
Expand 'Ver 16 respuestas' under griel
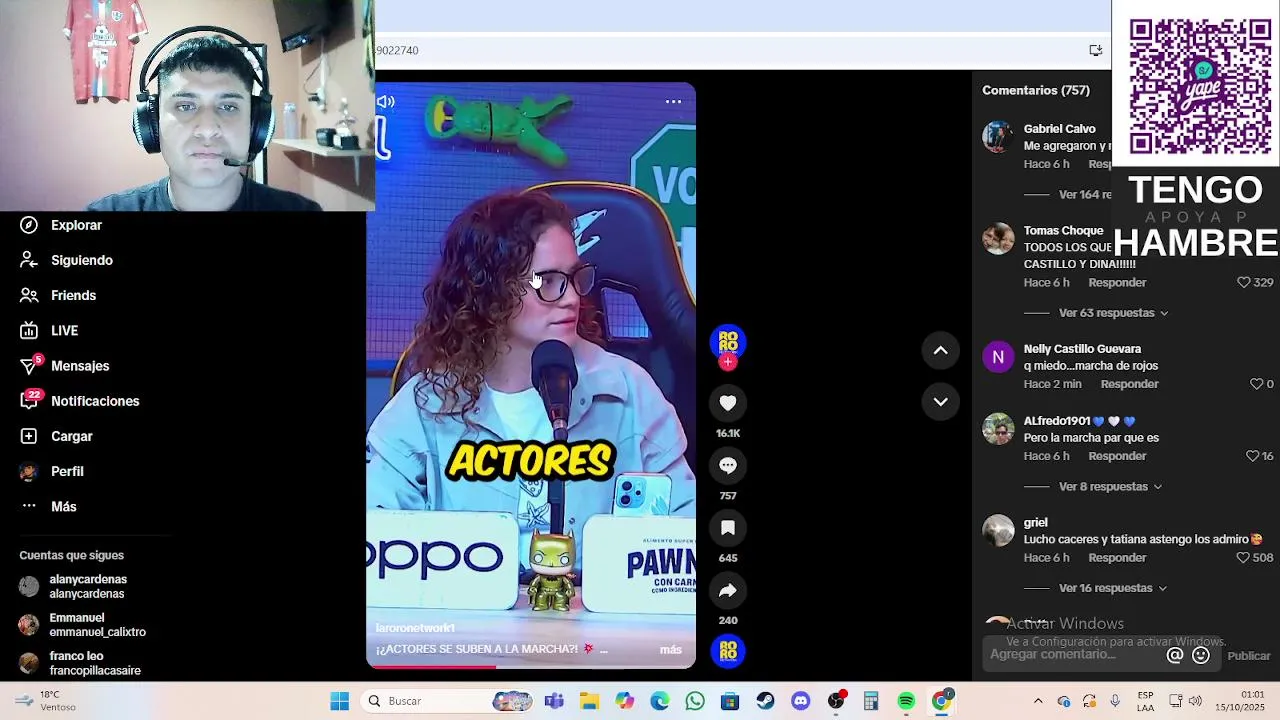coord(1113,588)
